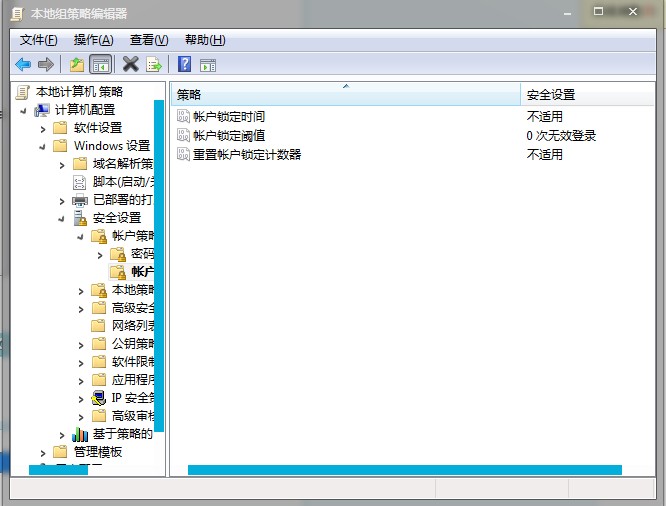Select the 帐户锁定阈值 policy entry

pos(228,136)
